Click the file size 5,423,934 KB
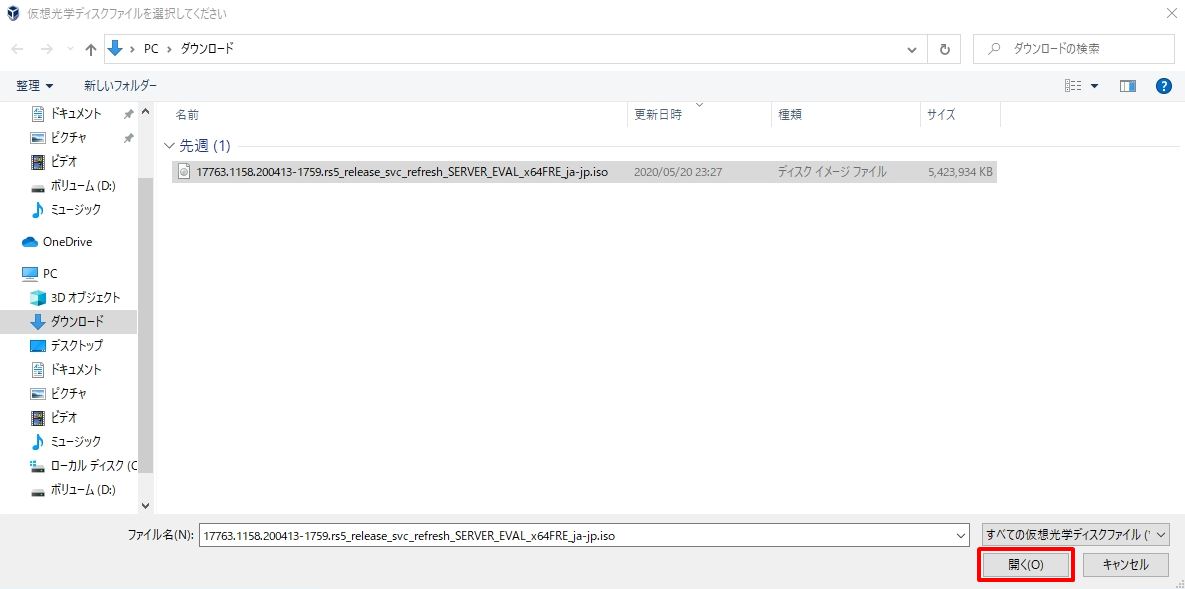Screen dimensions: 1185x589 [x=960, y=172]
